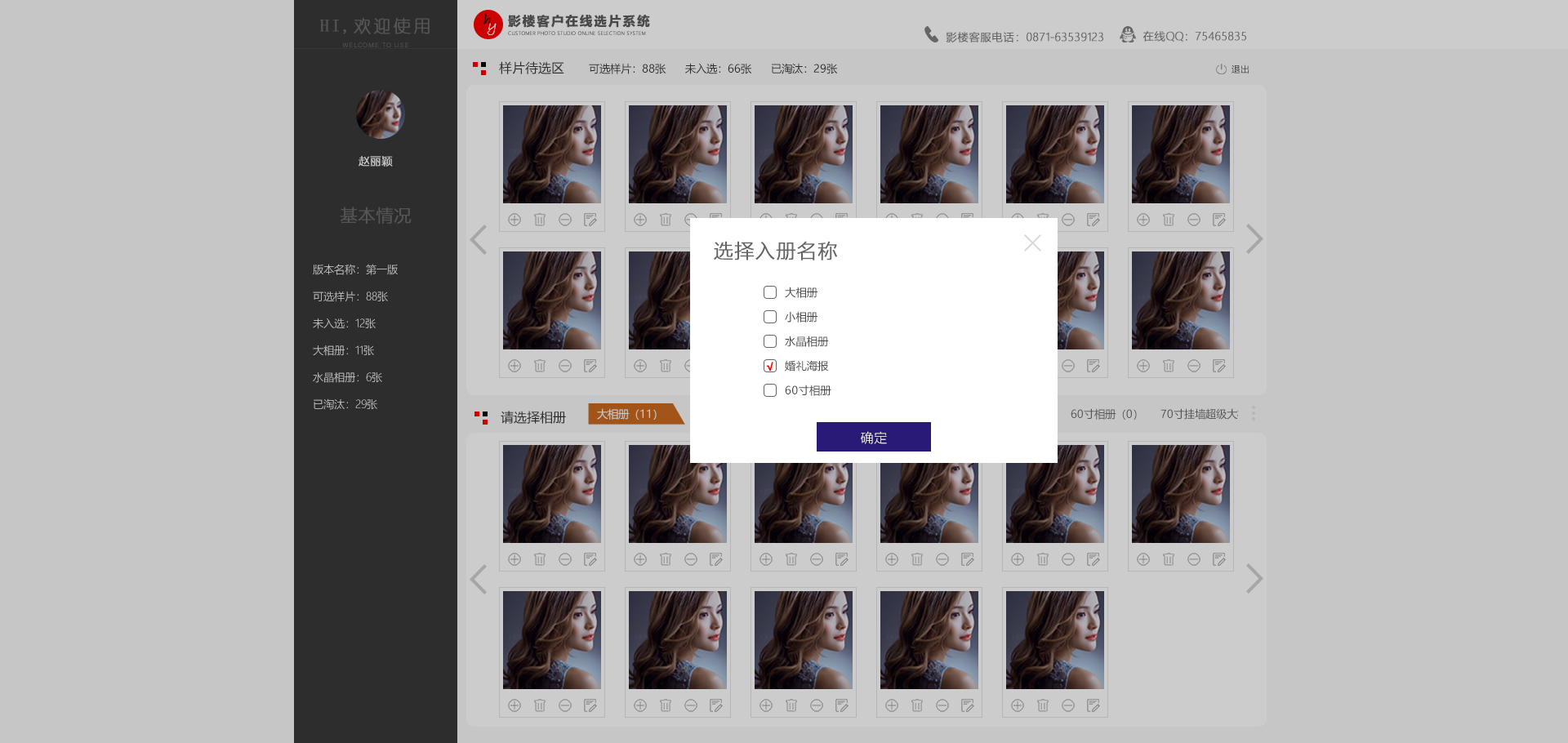
Task: Click the user avatar of 赵丽颖
Action: 380,114
